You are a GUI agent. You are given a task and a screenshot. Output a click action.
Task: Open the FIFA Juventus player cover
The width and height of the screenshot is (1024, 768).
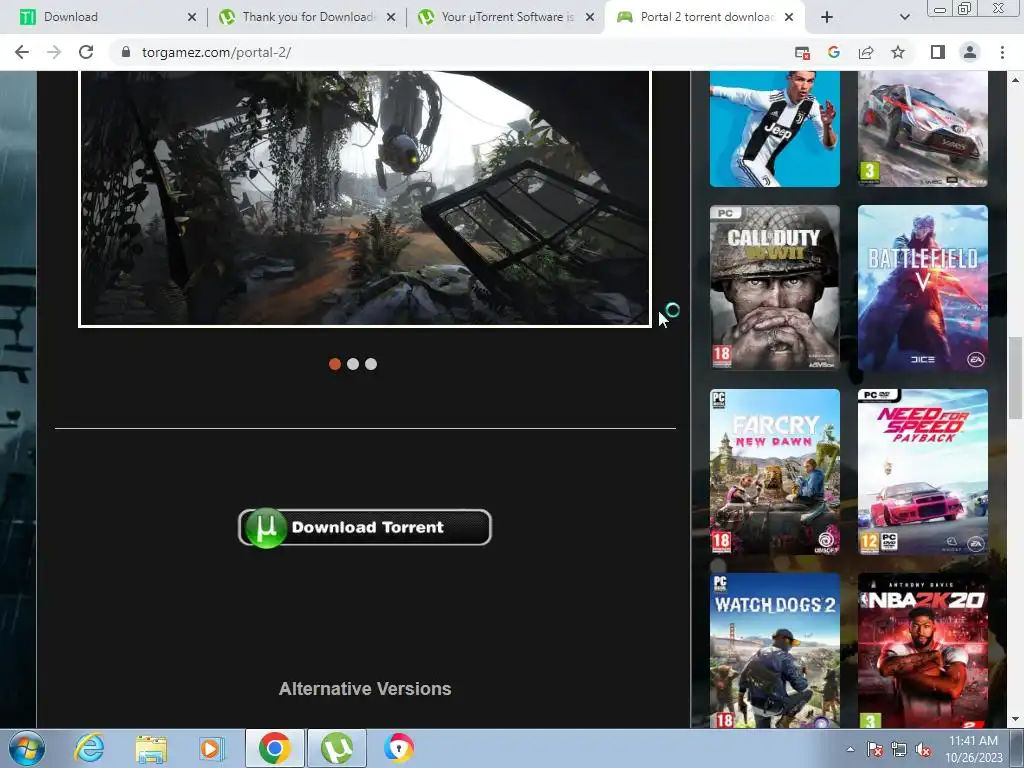775,129
